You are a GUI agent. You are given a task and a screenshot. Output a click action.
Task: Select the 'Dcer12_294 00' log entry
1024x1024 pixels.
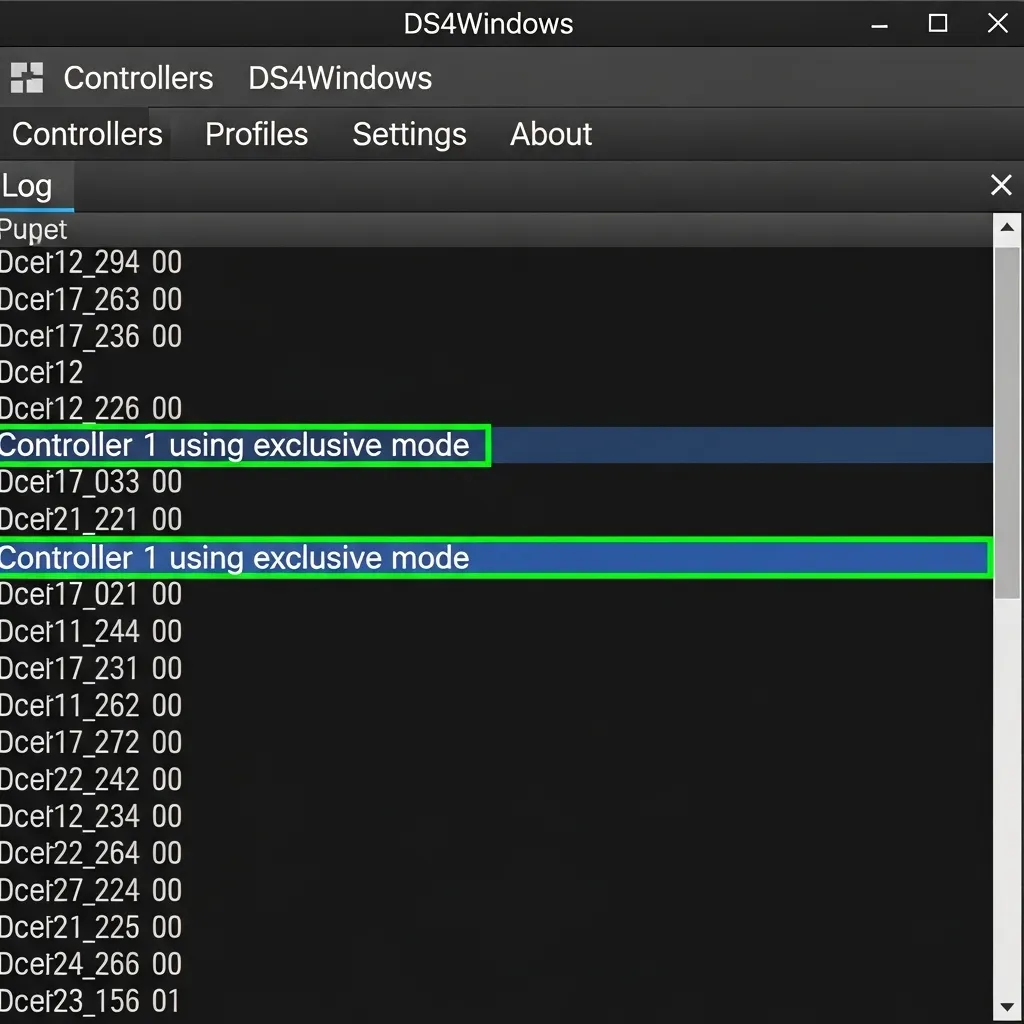[x=90, y=262]
